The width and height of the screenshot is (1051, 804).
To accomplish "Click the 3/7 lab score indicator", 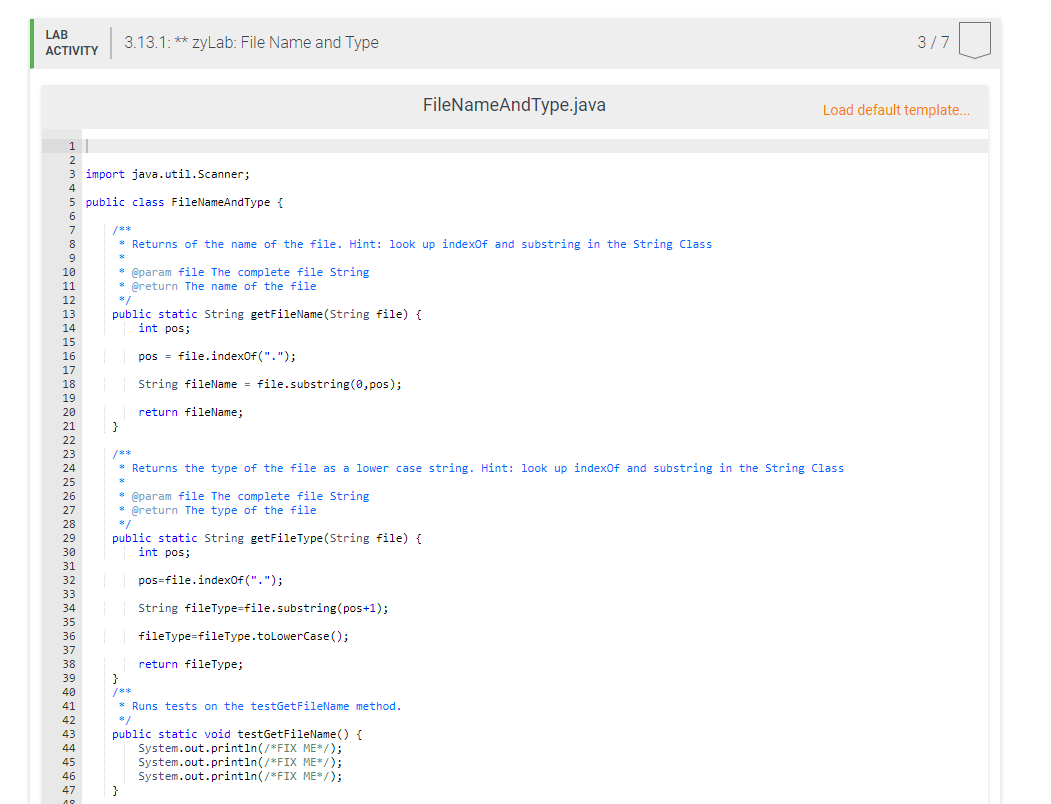I will (x=931, y=41).
